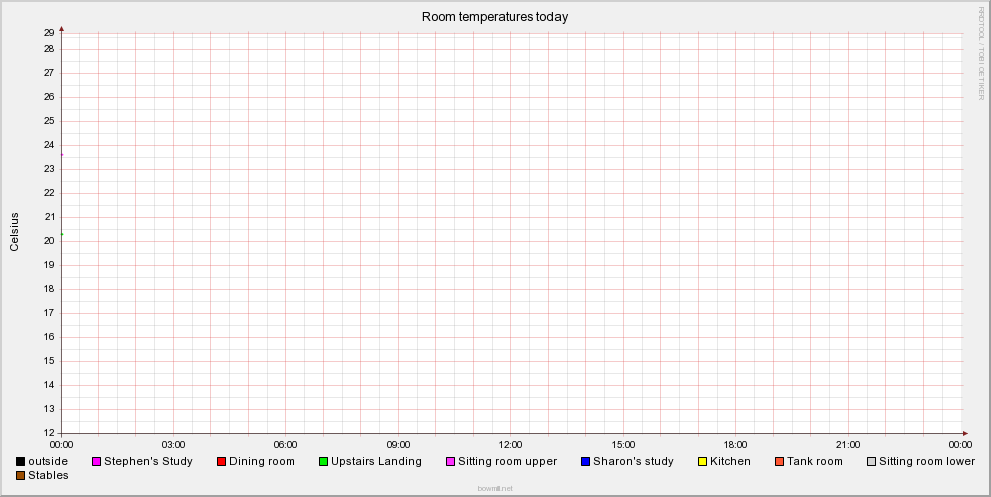Click the bowmill.net footer text
This screenshot has height=497, width=991.
coord(495,489)
